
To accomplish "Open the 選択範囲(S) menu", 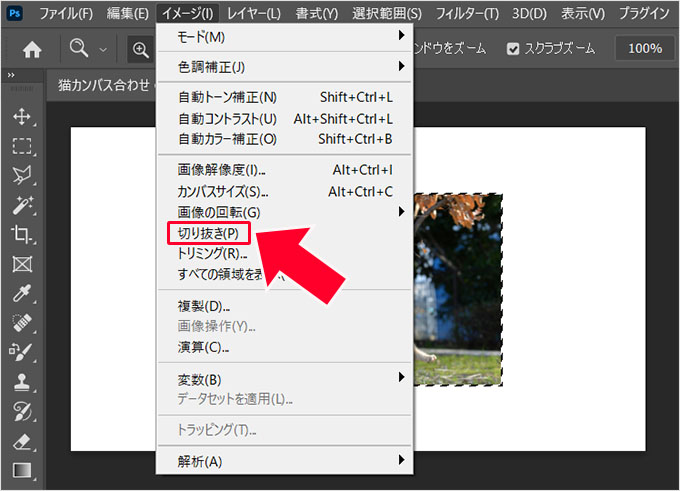I will pyautogui.click(x=387, y=14).
